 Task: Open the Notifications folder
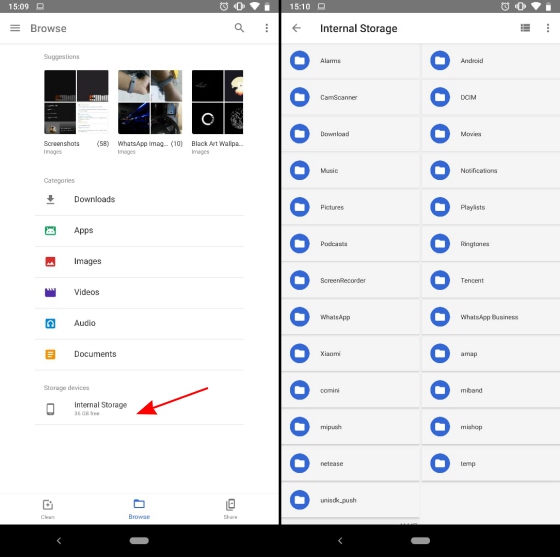pyautogui.click(x=491, y=171)
